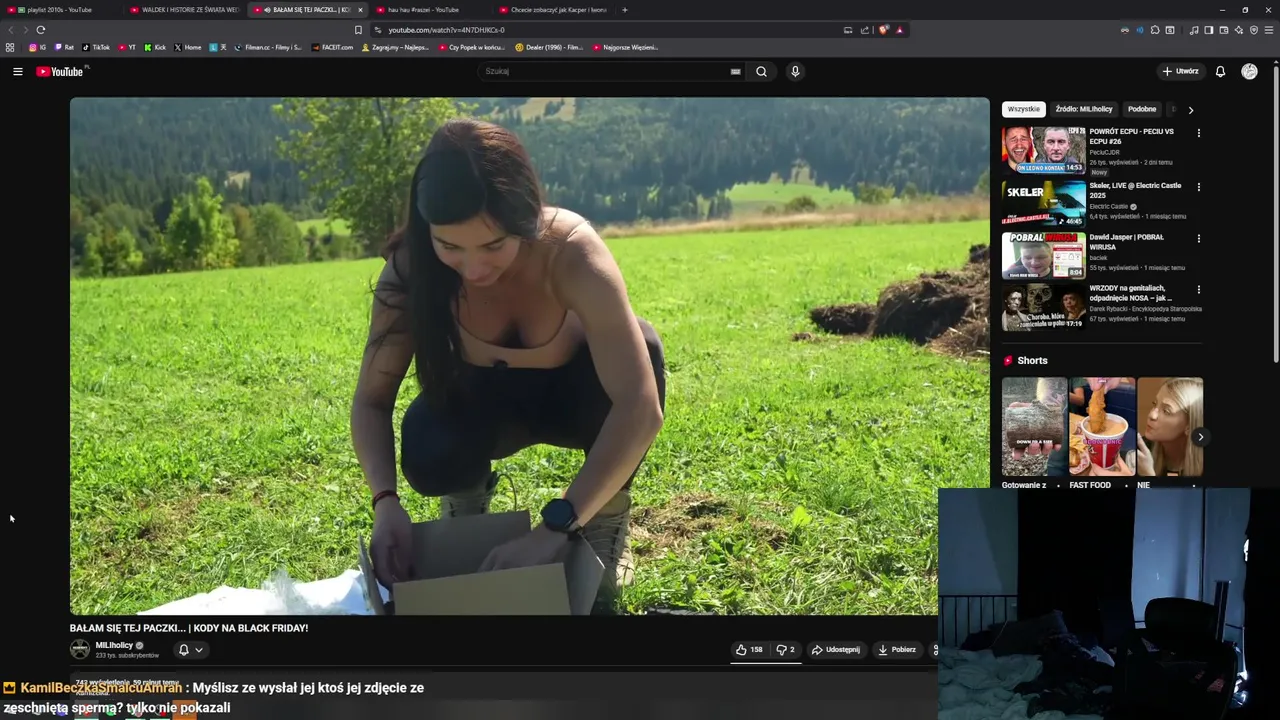
Task: Go back with browser back arrow
Action: [11, 30]
